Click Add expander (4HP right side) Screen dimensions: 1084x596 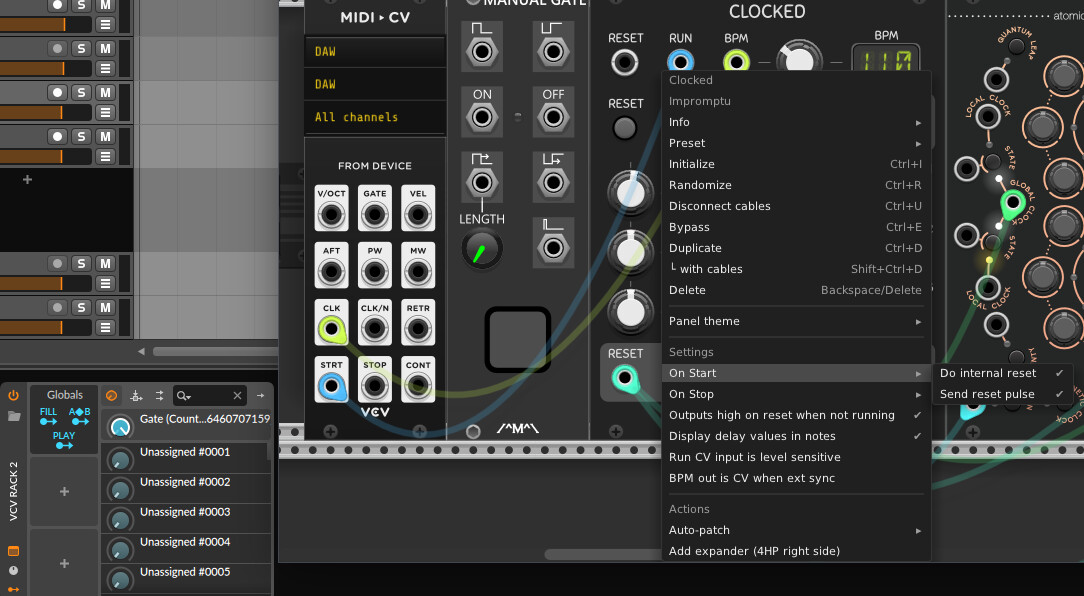pyautogui.click(x=796, y=551)
